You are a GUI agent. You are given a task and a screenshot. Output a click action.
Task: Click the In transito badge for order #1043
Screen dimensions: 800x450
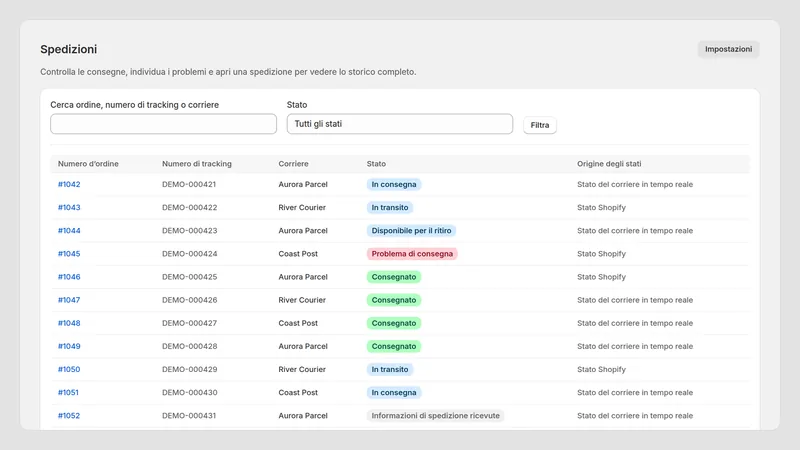click(x=390, y=207)
